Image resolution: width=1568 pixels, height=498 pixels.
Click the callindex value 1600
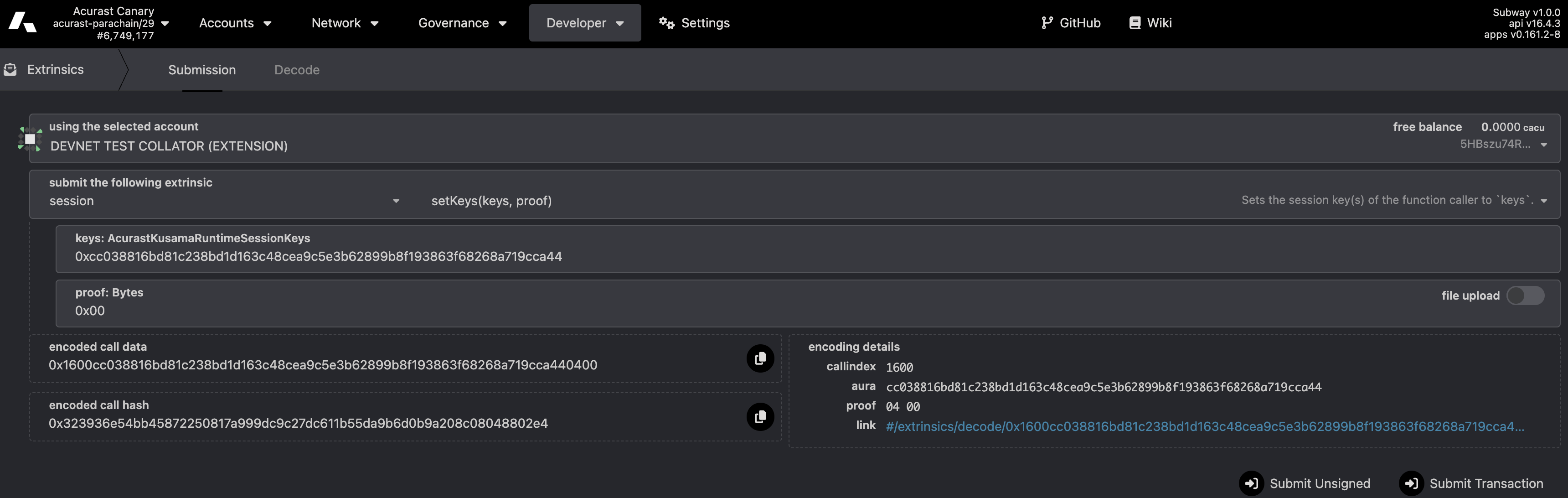click(899, 367)
